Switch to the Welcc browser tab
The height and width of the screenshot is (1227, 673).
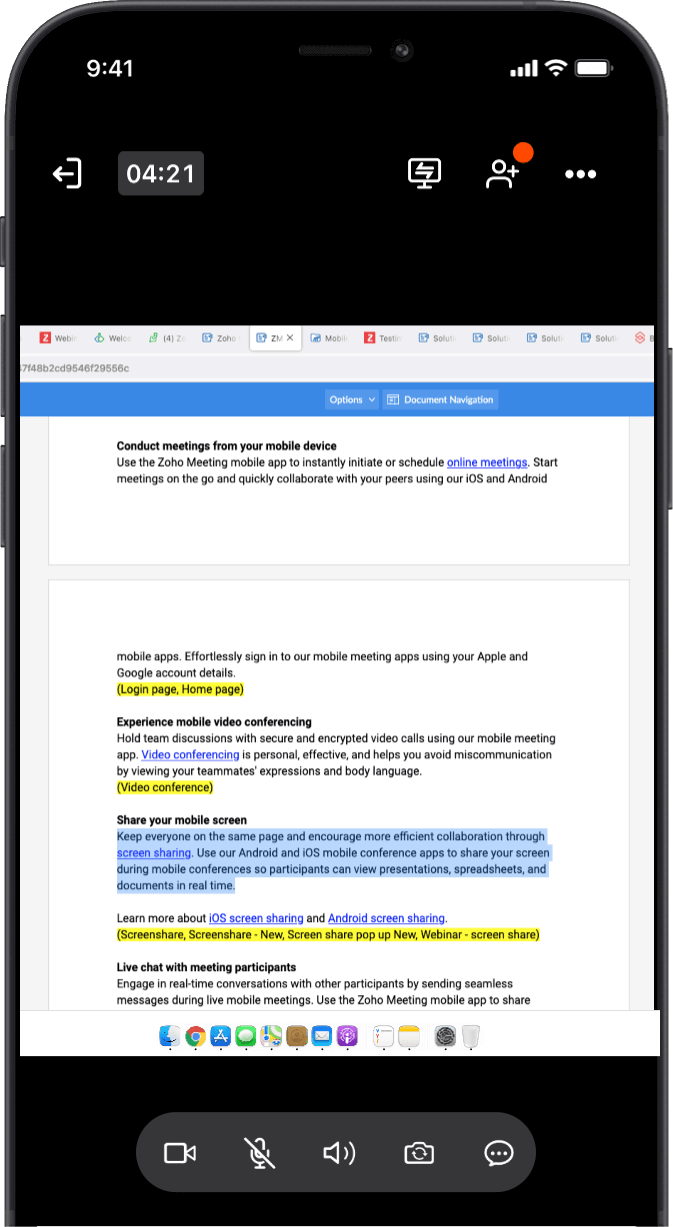click(112, 338)
